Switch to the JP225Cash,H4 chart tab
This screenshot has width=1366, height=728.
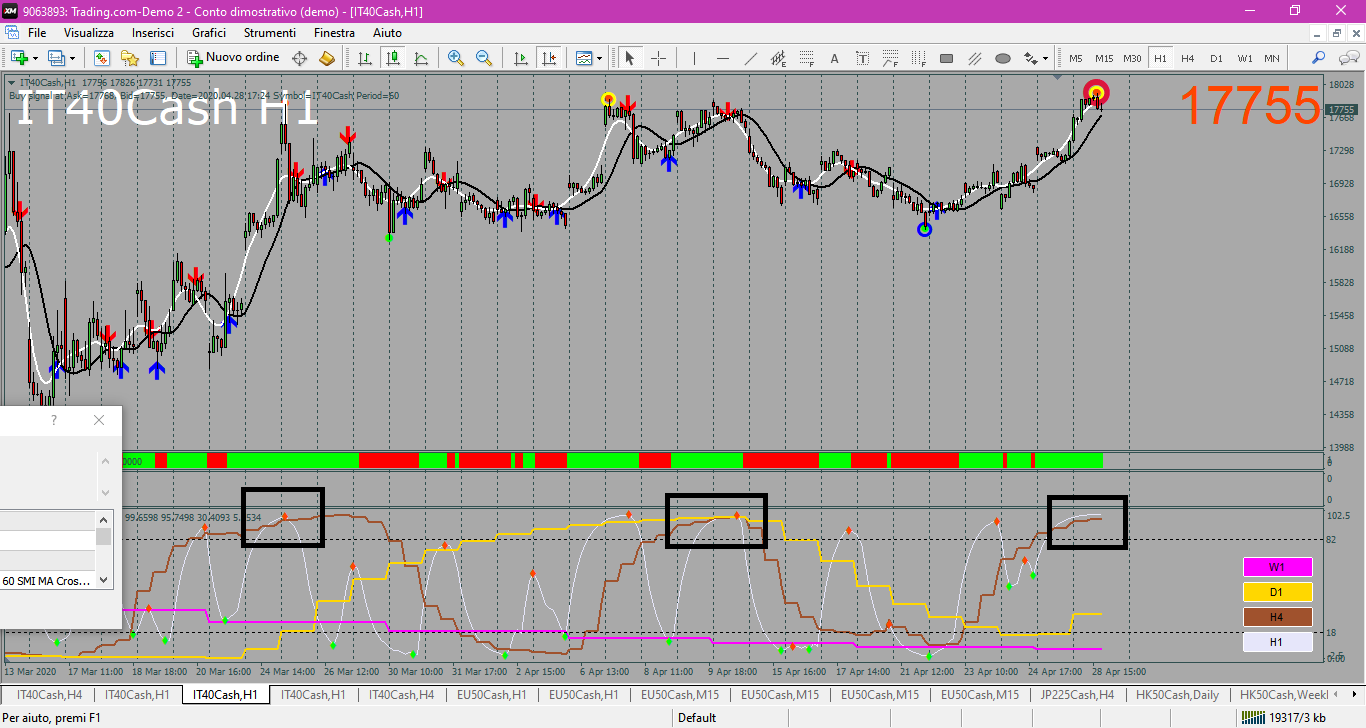coord(1077,694)
